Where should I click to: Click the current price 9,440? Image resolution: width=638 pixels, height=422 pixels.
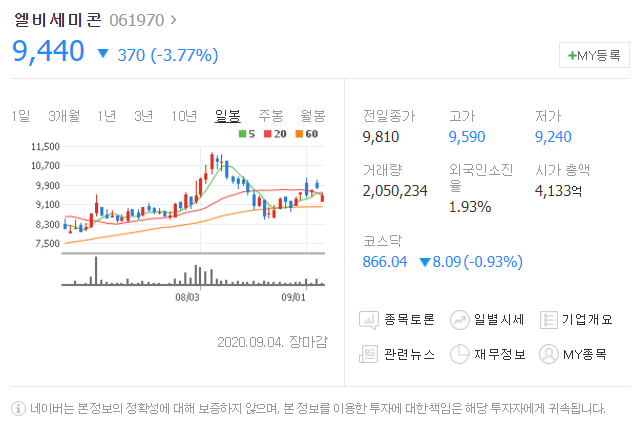point(48,52)
